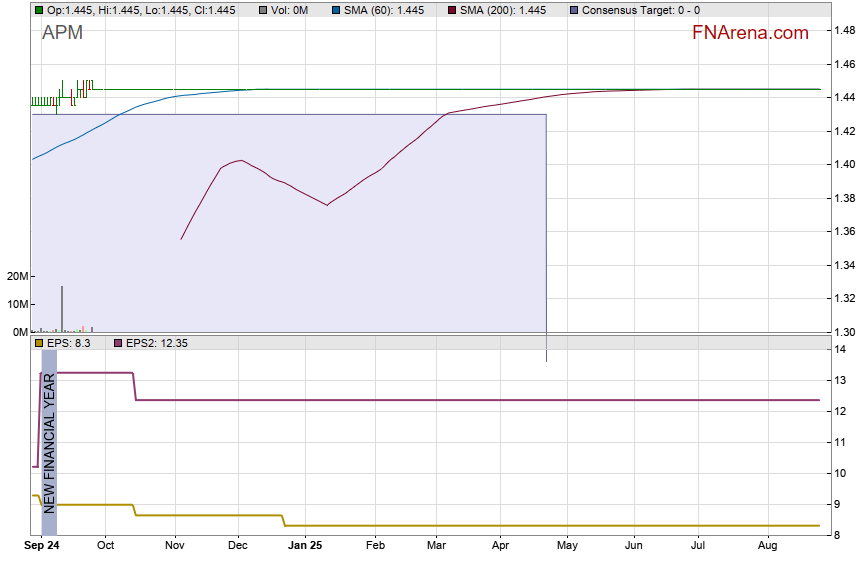Select the SMA (200): 1.445 legend text
859x566 pixels.
pyautogui.click(x=503, y=10)
